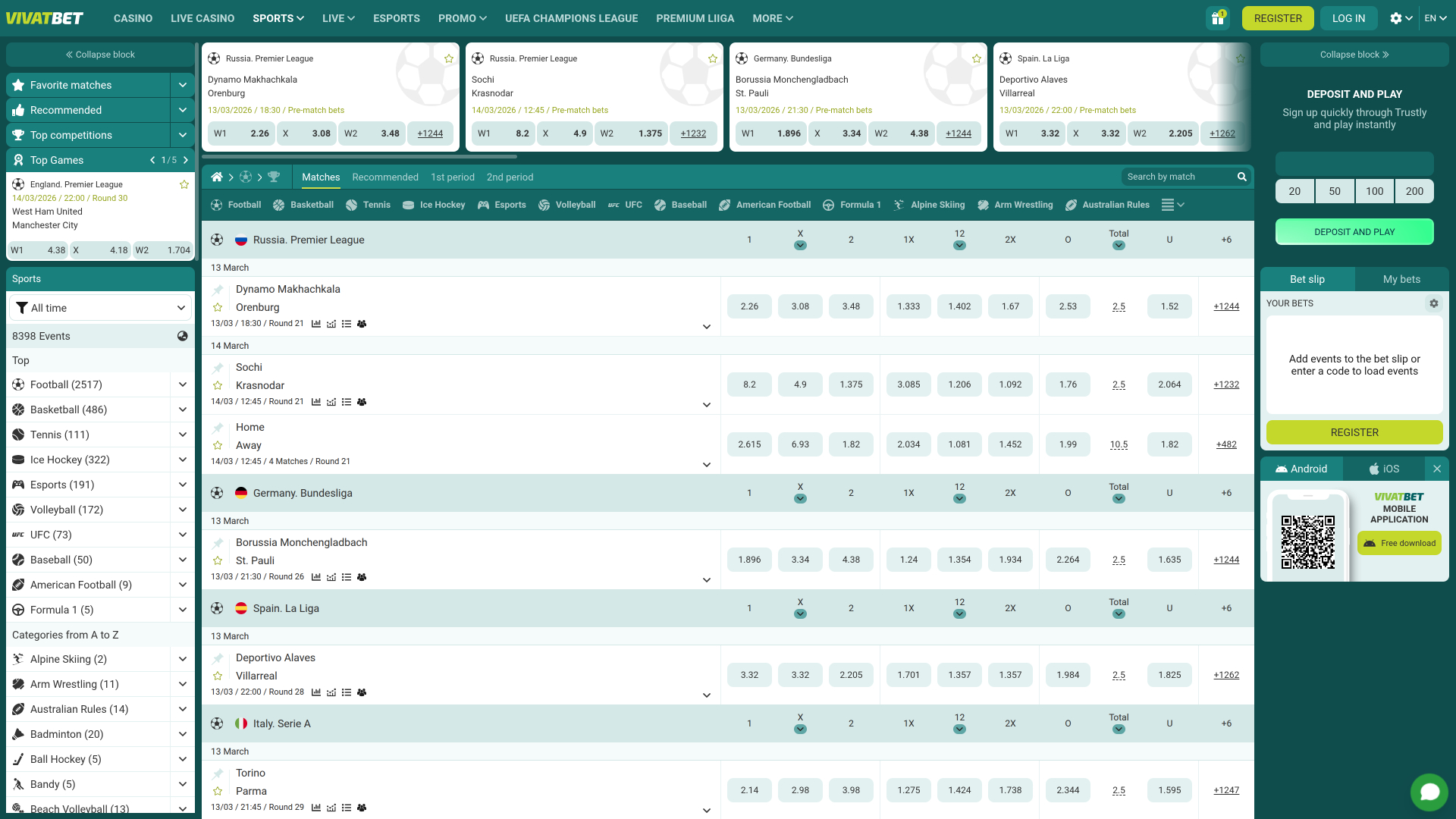Click the green DEPOSIT AND PLAY button
Screen dimensions: 1456x819
(x=1354, y=232)
